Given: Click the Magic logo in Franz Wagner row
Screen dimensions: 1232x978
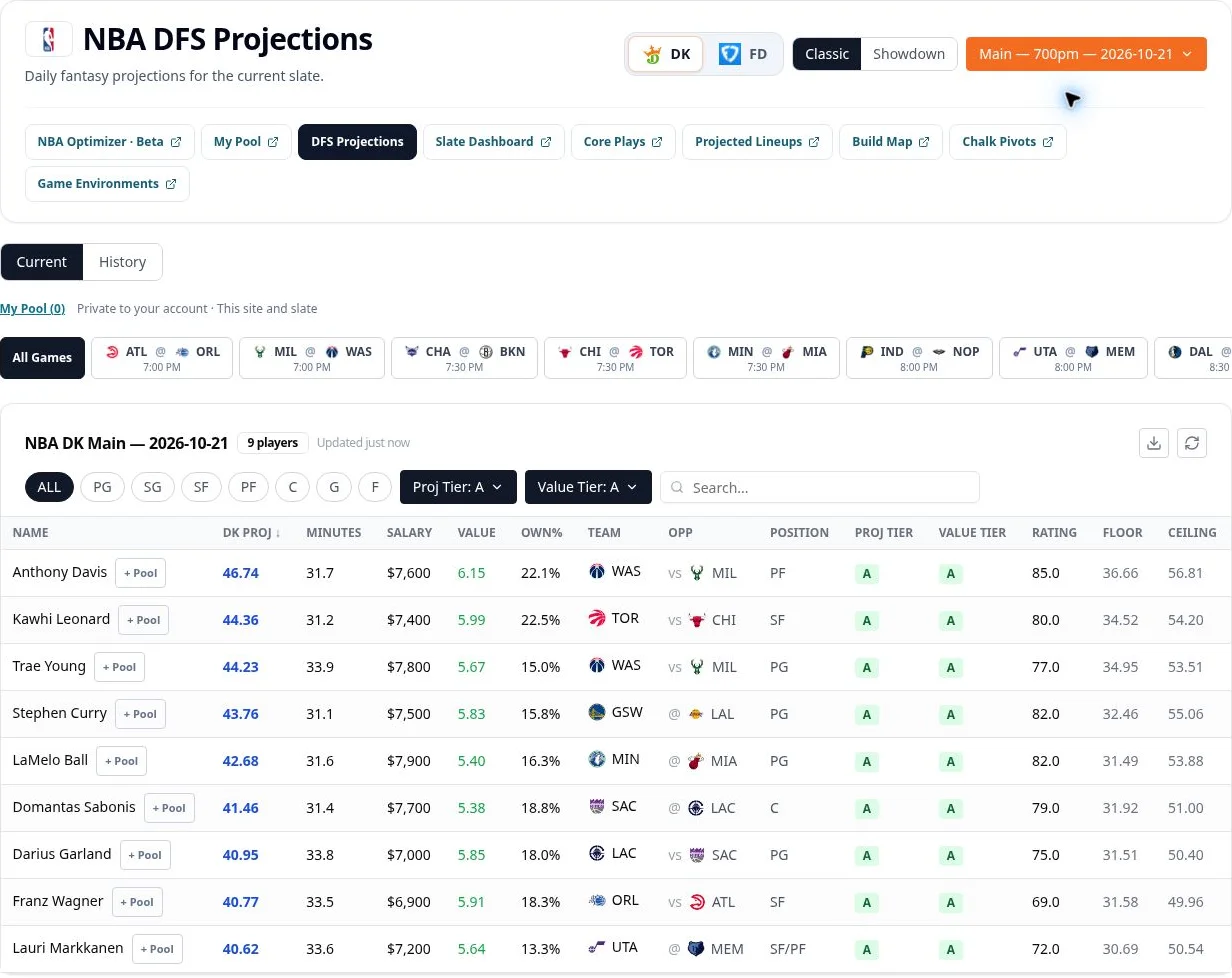Looking at the screenshot, I should (x=597, y=901).
